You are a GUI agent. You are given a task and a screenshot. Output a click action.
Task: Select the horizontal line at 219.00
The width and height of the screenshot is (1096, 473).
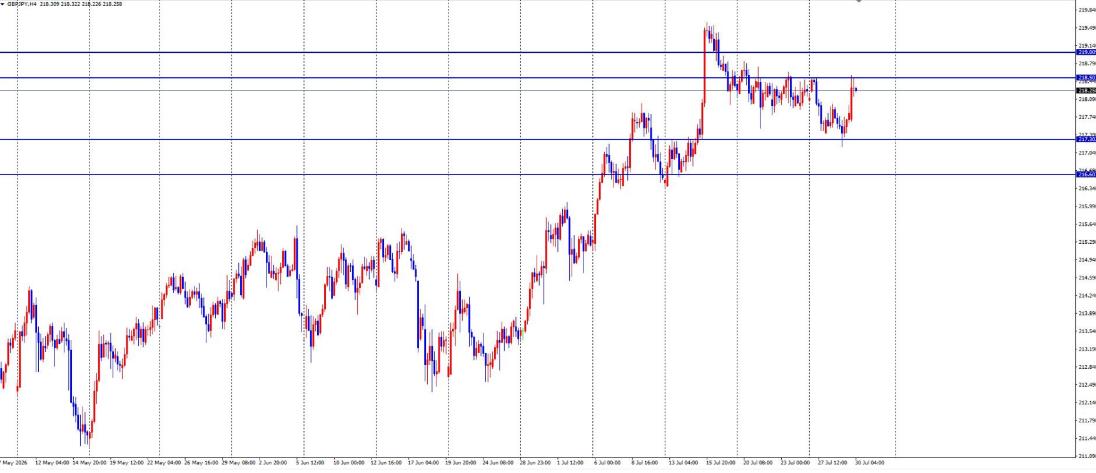(x=538, y=52)
